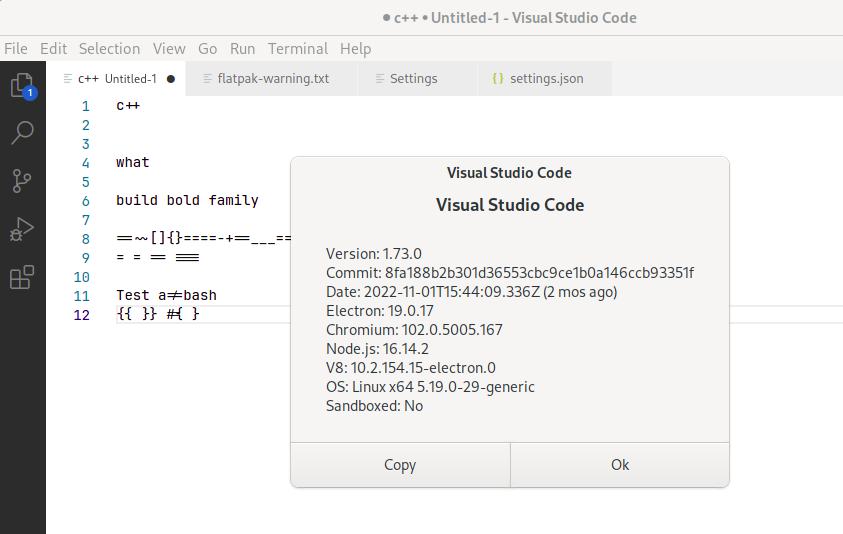Click line number 1 in the gutter
843x534 pixels.
coord(85,106)
